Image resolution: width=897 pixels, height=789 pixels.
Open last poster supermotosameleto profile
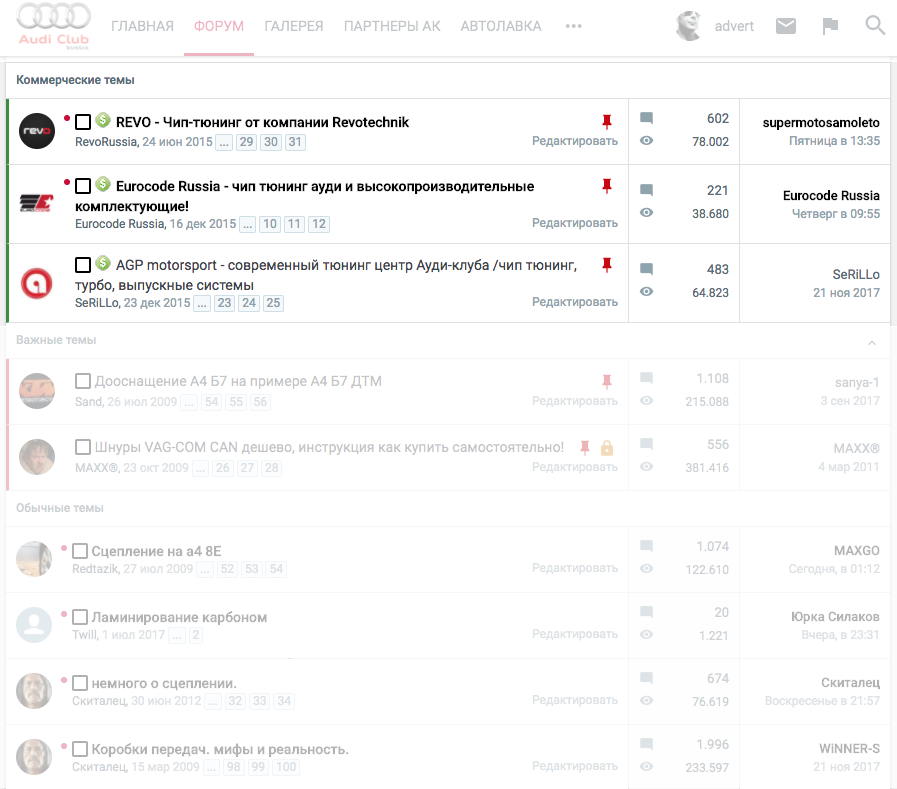point(821,122)
